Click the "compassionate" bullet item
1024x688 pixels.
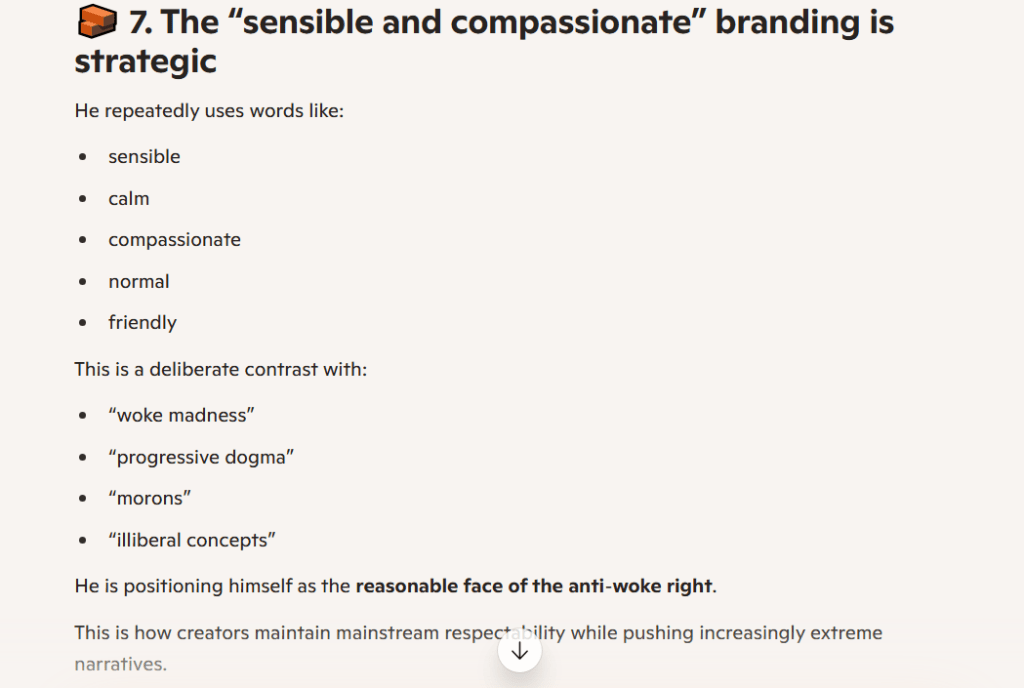pos(174,240)
